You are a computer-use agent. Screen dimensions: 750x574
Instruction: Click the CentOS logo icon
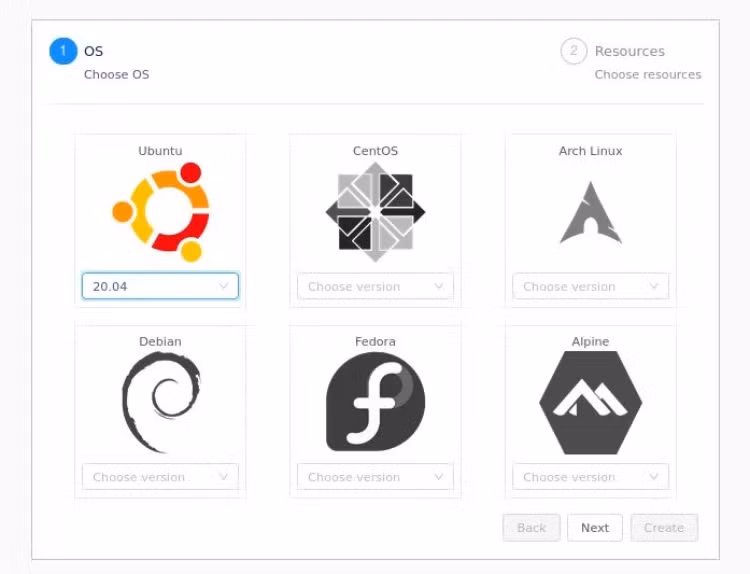pos(375,212)
